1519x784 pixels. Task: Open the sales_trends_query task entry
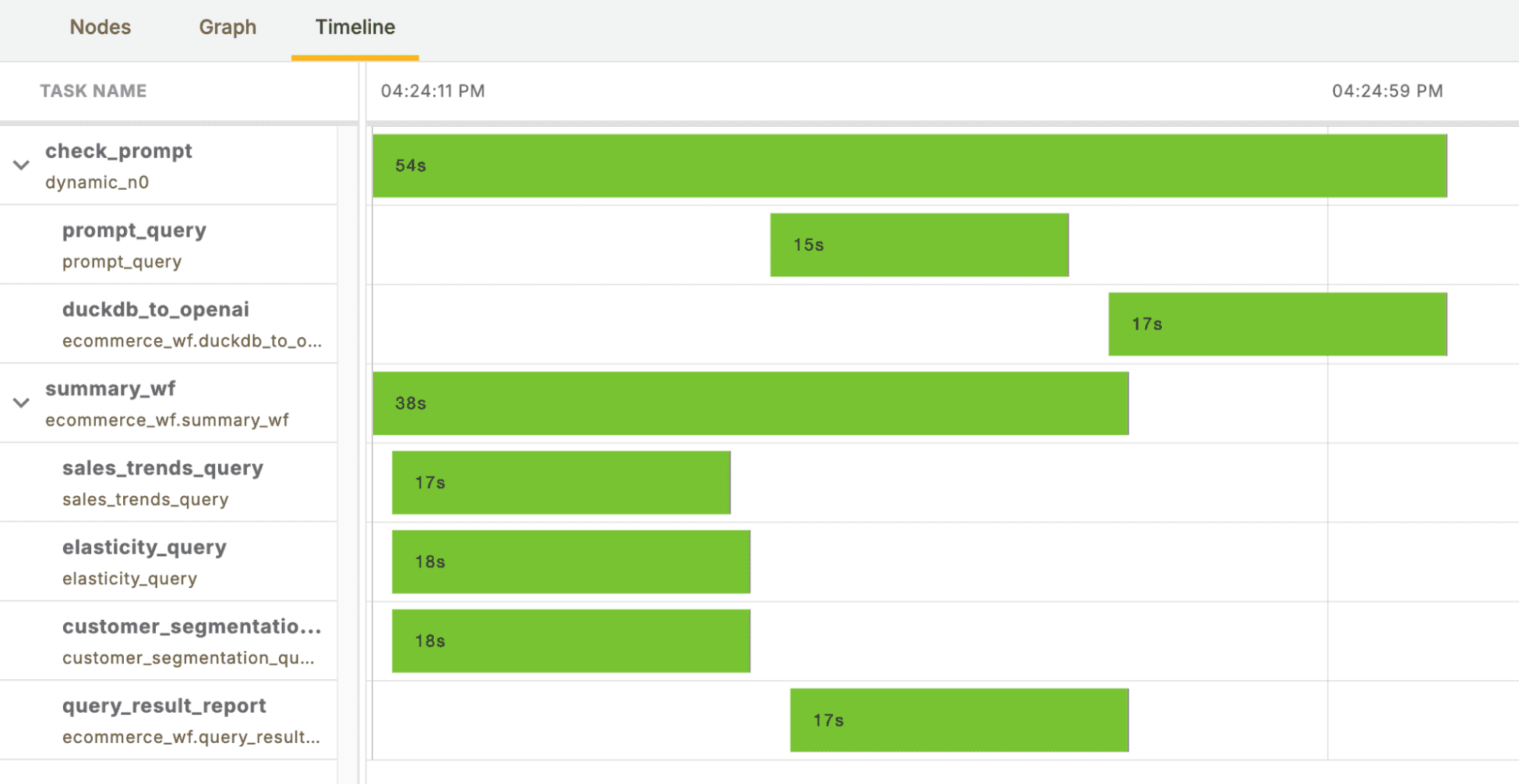coord(163,468)
